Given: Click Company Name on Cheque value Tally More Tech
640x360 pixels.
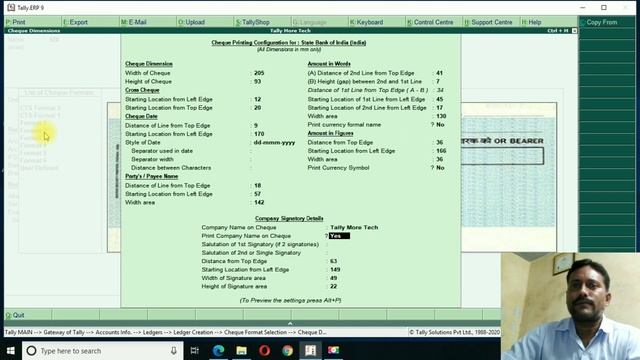Looking at the screenshot, I should (x=354, y=227).
